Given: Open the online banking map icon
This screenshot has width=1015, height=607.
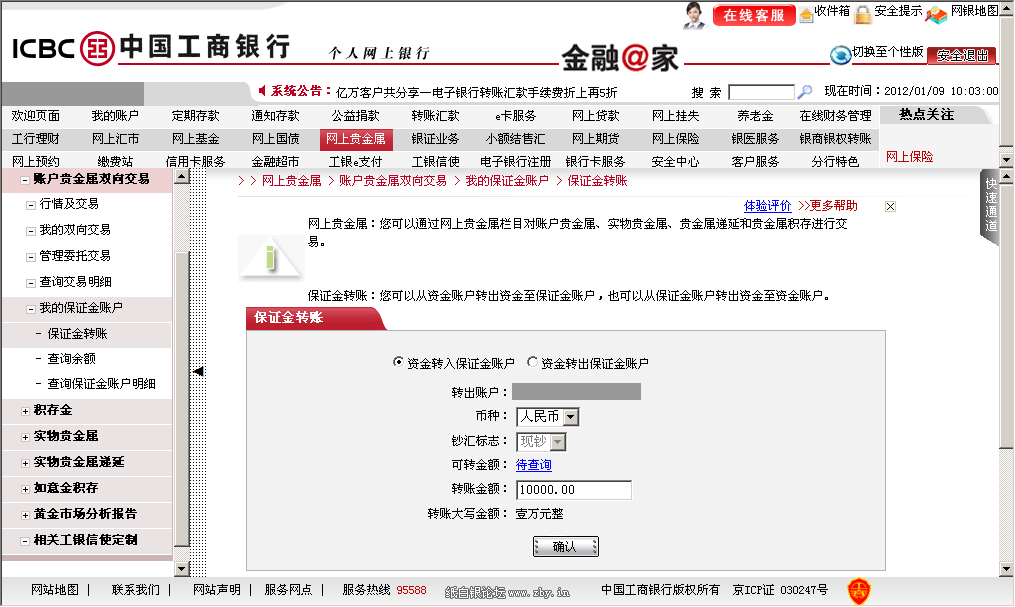Looking at the screenshot, I should click(936, 14).
